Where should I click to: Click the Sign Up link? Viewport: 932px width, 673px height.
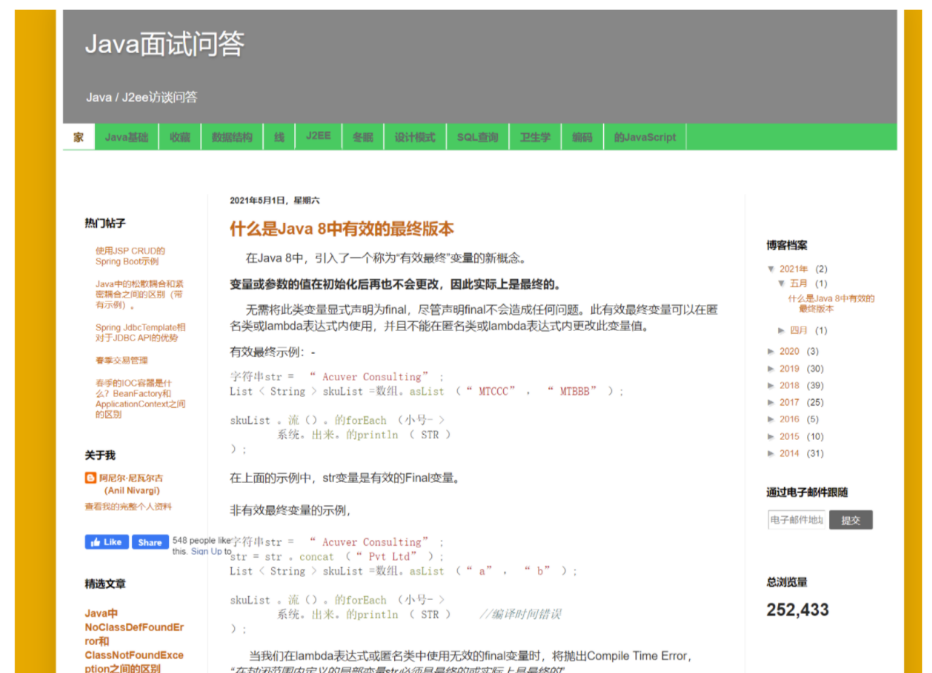click(x=206, y=551)
